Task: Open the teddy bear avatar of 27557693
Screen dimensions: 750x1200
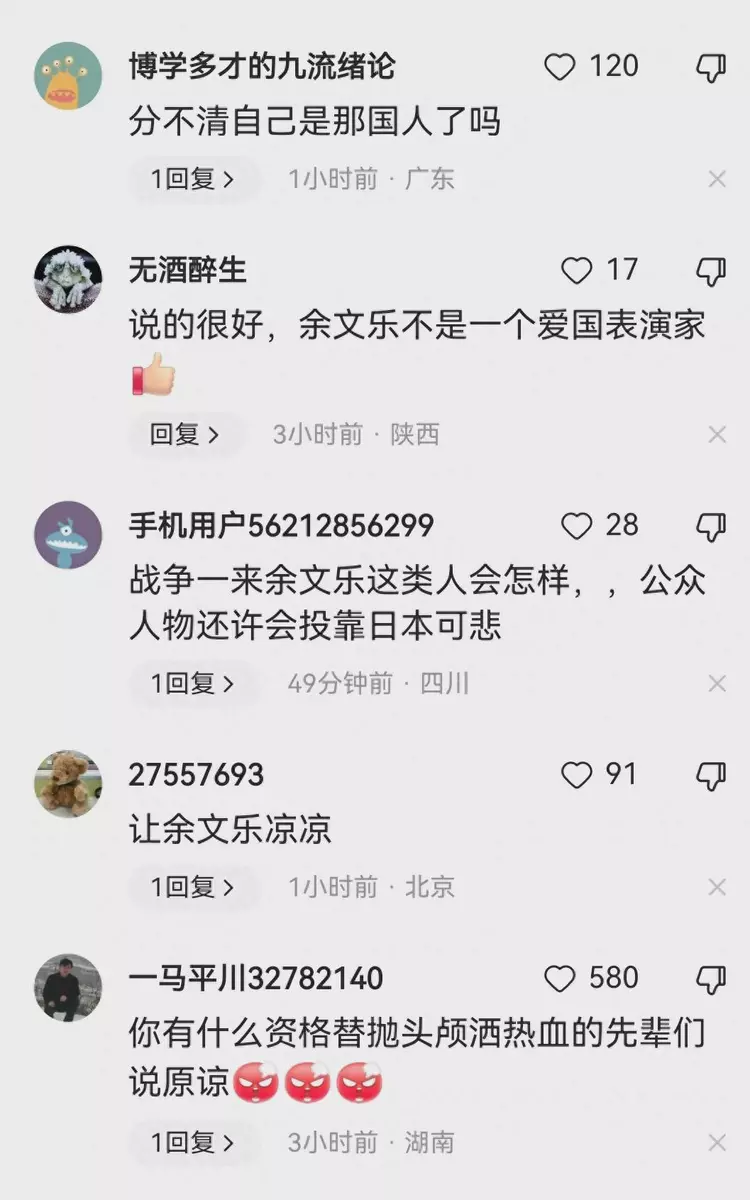Action: pos(68,784)
